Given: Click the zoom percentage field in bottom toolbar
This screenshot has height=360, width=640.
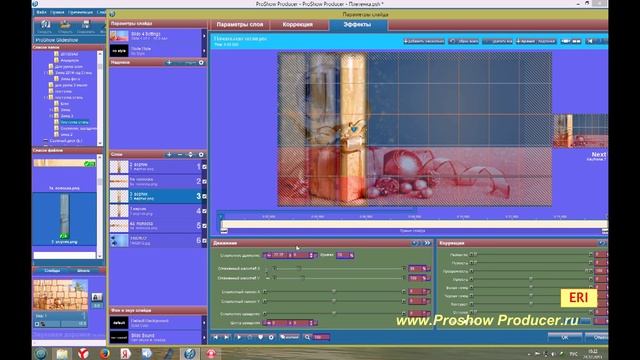Looking at the screenshot, I should tap(321, 337).
